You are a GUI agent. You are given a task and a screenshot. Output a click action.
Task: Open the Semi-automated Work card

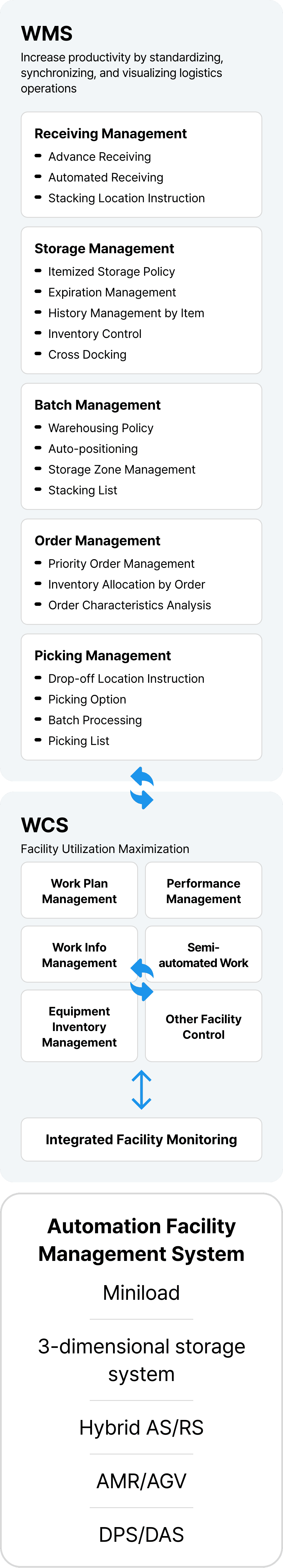[203, 954]
